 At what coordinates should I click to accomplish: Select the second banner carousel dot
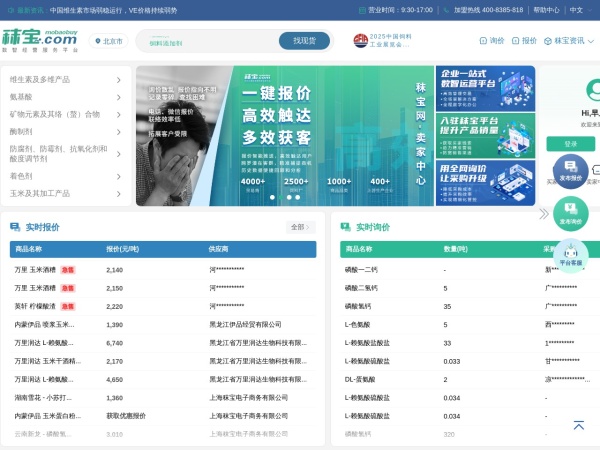[x=281, y=197]
